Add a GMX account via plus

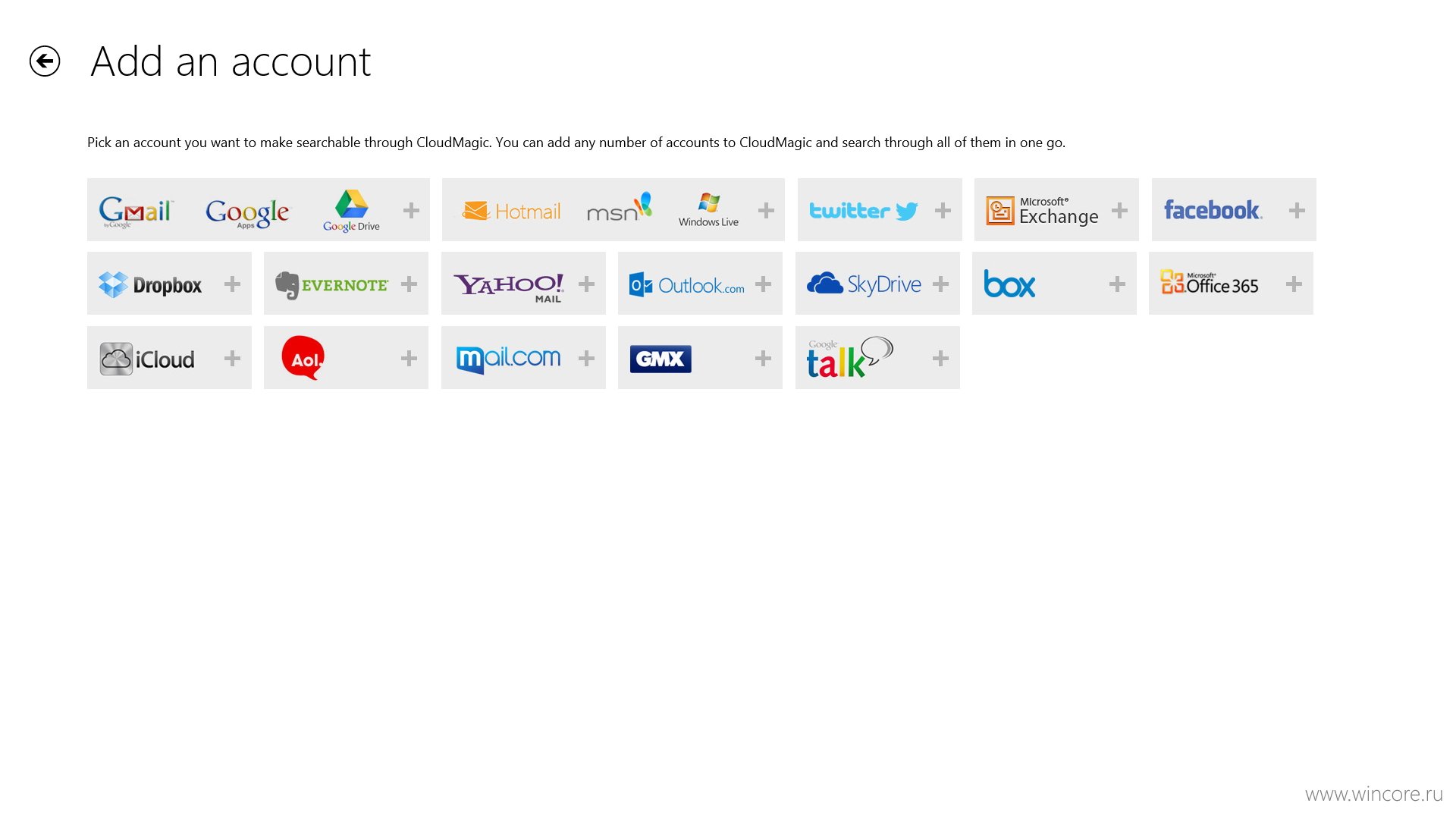coord(763,358)
